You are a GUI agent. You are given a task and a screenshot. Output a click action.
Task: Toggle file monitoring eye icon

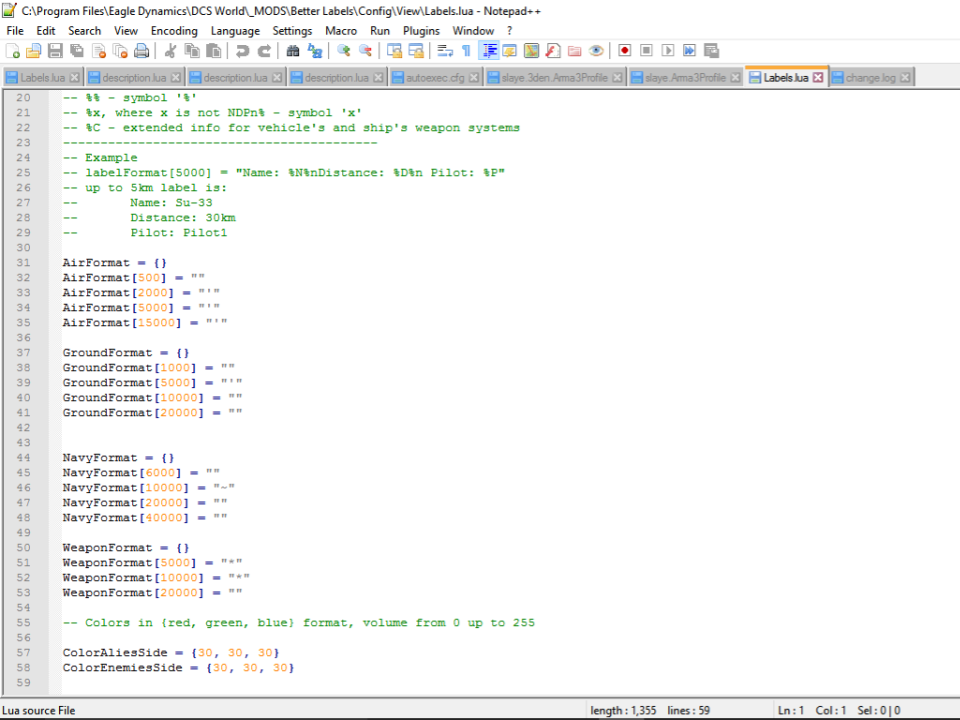point(597,51)
